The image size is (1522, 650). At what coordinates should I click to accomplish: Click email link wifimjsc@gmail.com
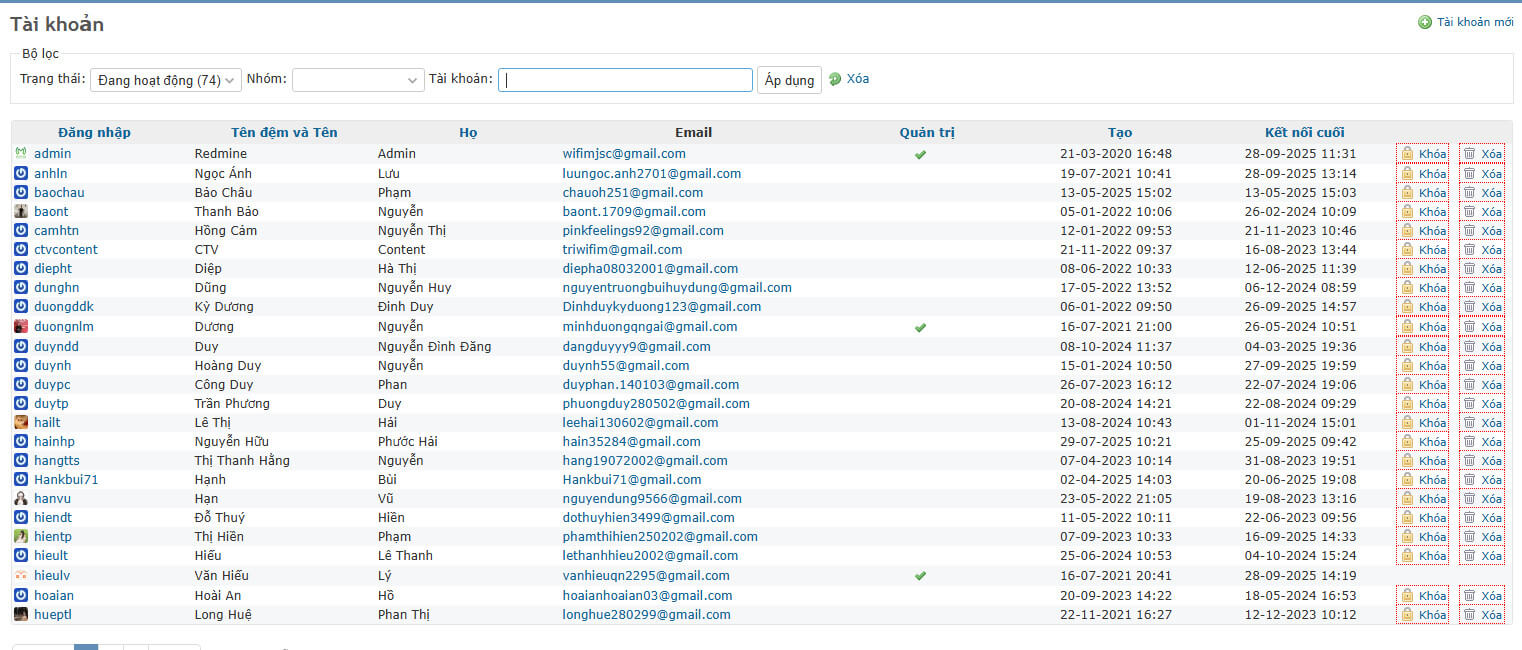tap(624, 154)
